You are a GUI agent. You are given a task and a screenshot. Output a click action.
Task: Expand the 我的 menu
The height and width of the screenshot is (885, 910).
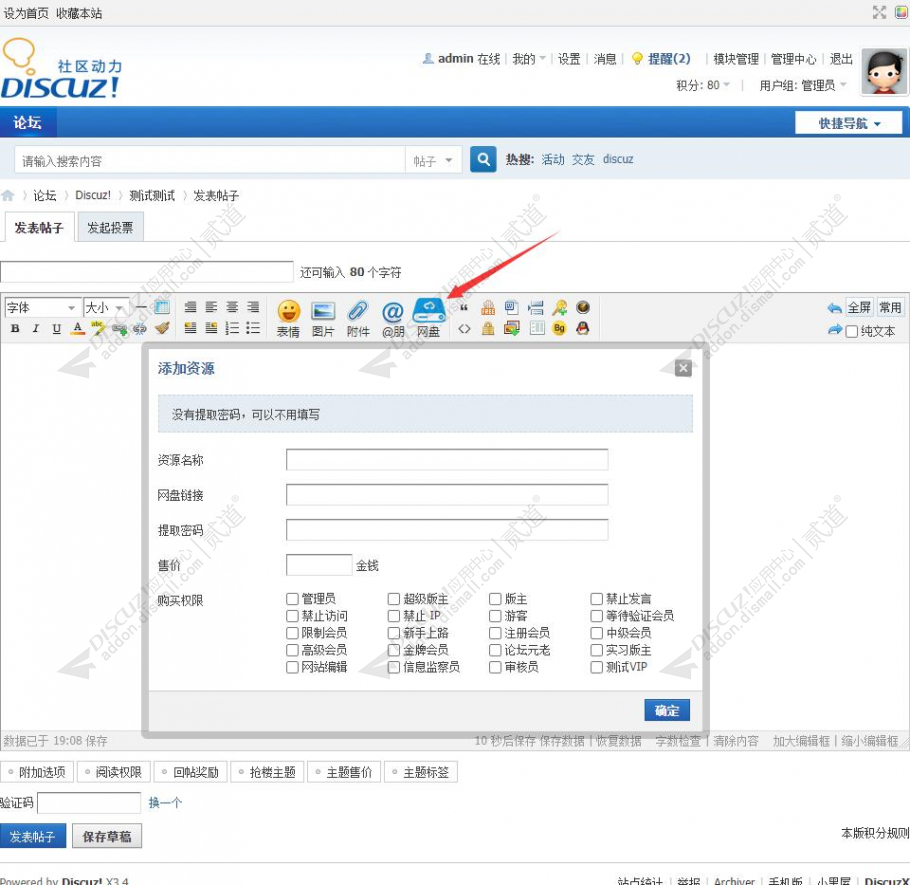(529, 59)
